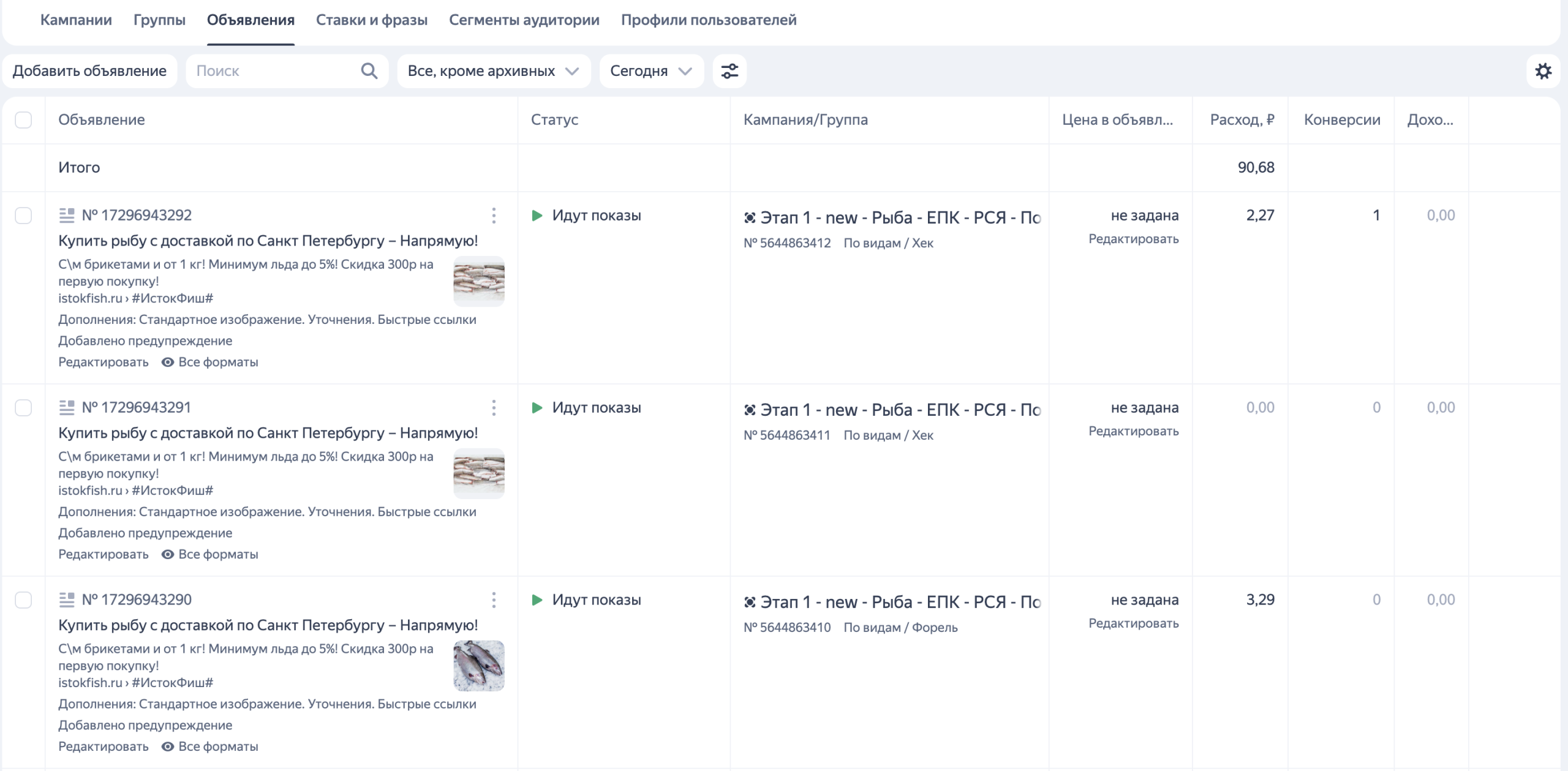Viewport: 1568px width, 771px height.
Task: Open three-dot menu for ad 17296943291
Action: tap(494, 408)
